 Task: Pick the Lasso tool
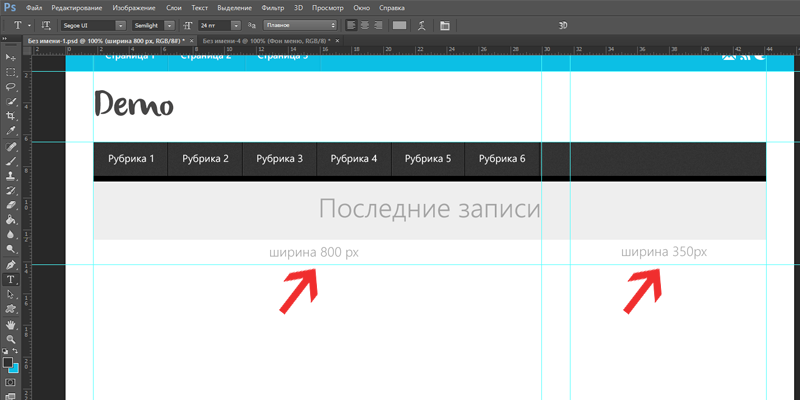[x=11, y=87]
